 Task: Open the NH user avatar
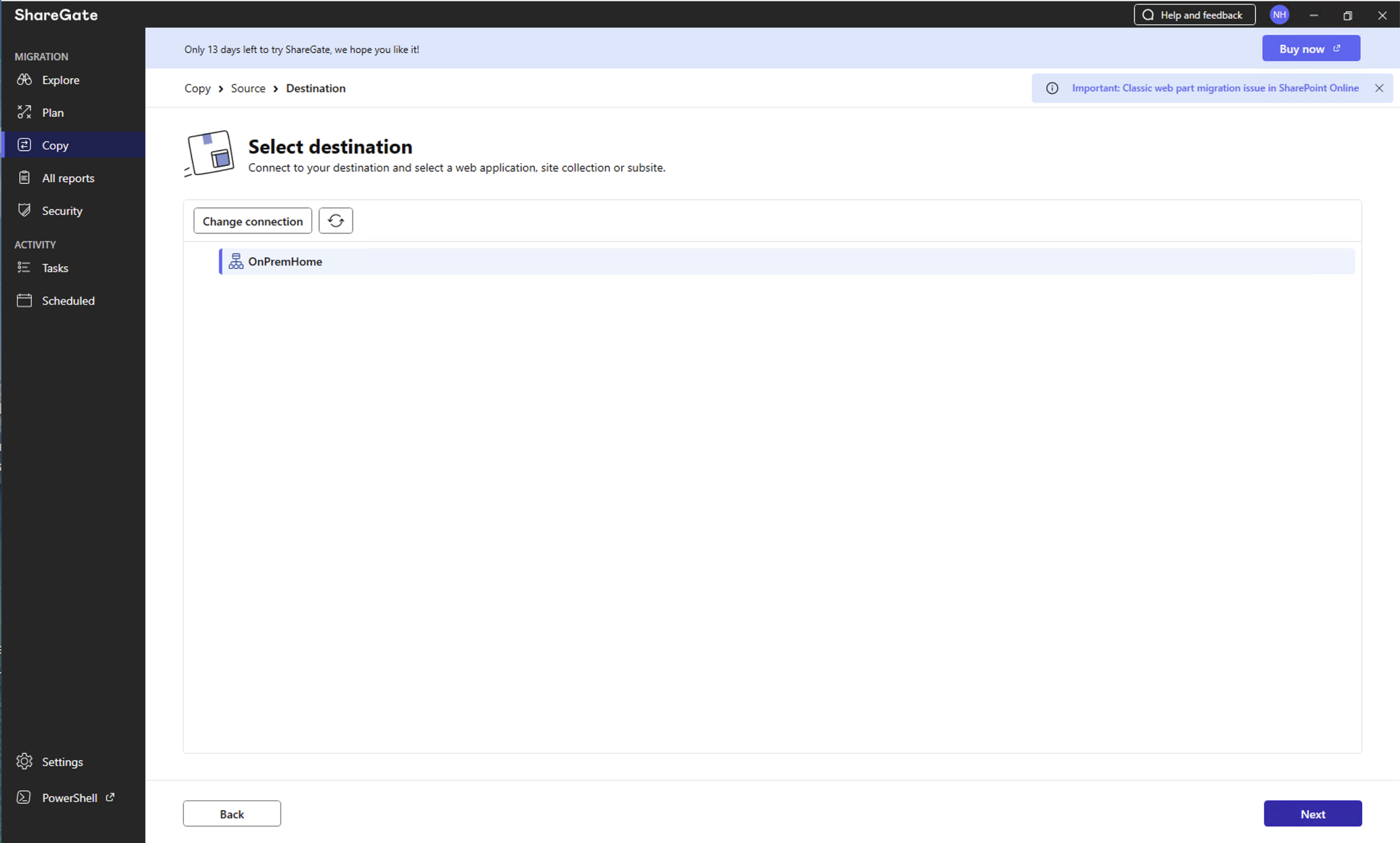click(x=1279, y=15)
